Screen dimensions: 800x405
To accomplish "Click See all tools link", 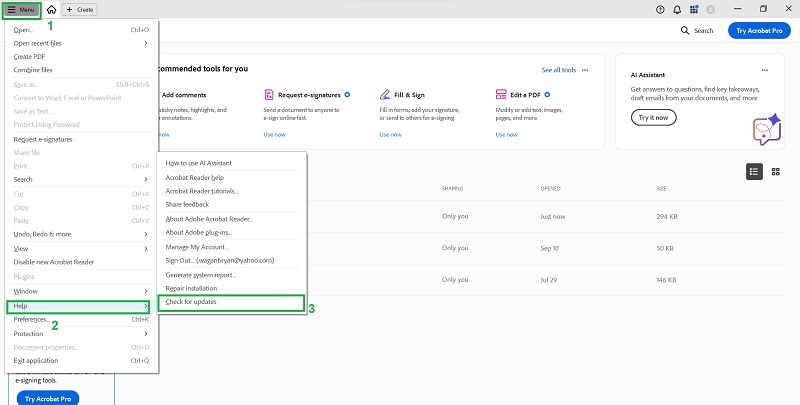I will tap(559, 70).
